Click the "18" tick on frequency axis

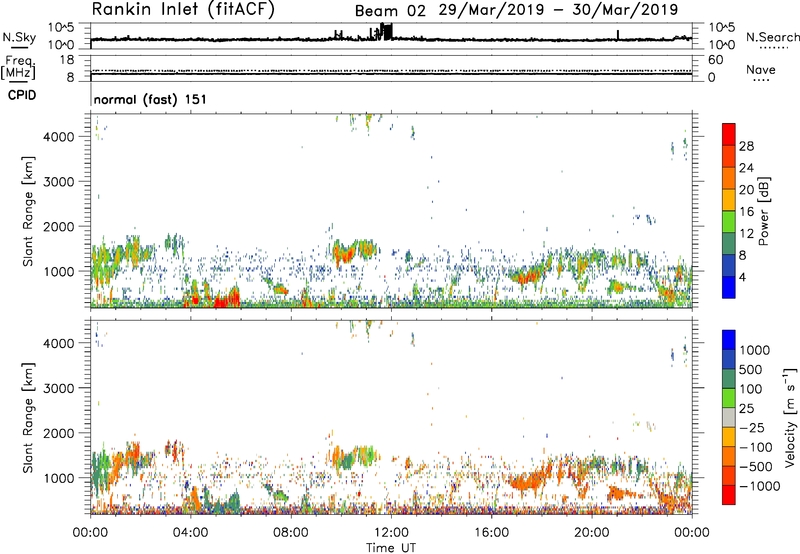[x=67, y=60]
